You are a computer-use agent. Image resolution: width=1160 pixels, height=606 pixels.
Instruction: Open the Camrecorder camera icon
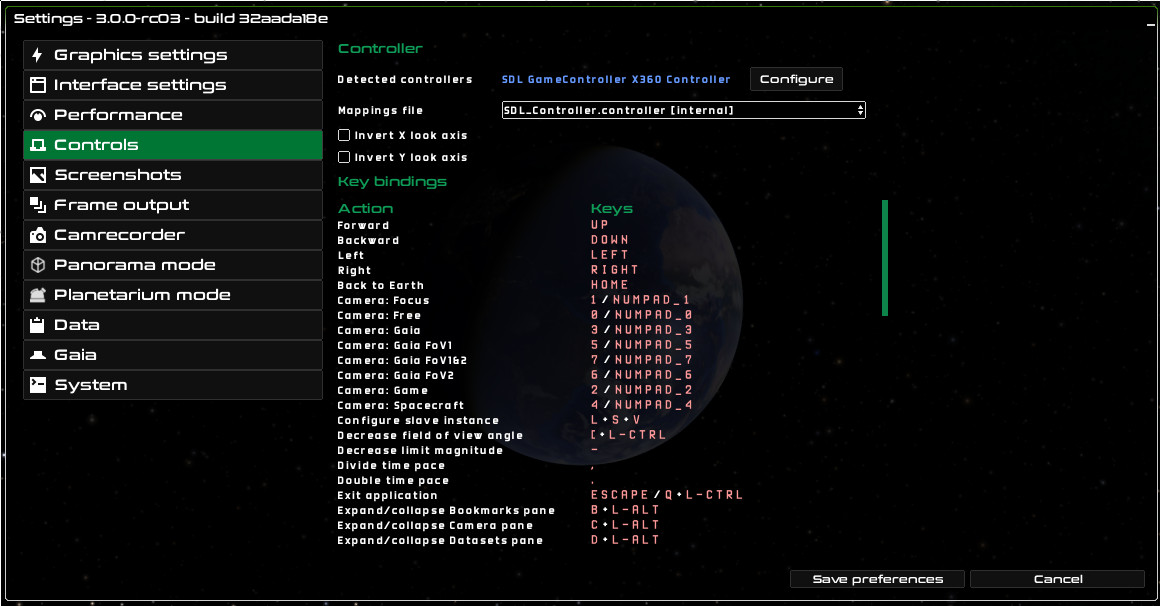tap(38, 235)
